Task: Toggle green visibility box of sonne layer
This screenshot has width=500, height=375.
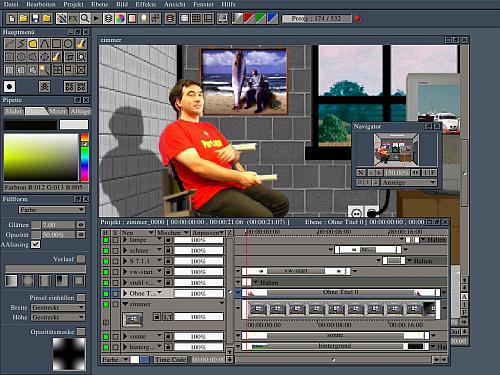Action: click(106, 336)
